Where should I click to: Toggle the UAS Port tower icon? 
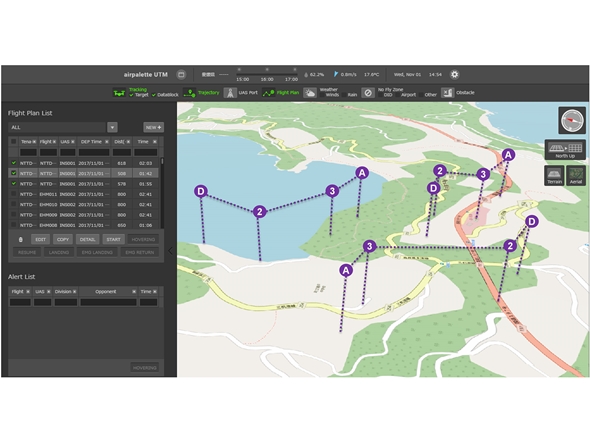pyautogui.click(x=230, y=93)
